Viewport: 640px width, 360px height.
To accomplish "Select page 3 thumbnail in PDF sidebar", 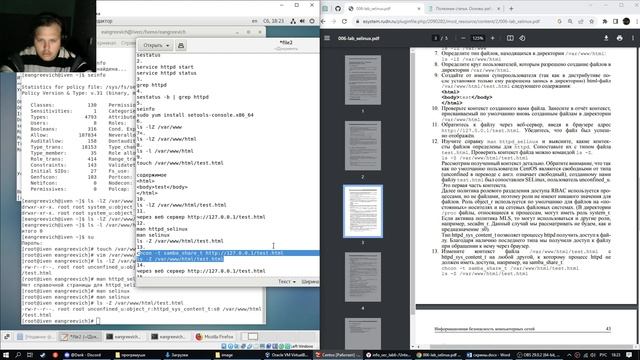I will pyautogui.click(x=363, y=211).
